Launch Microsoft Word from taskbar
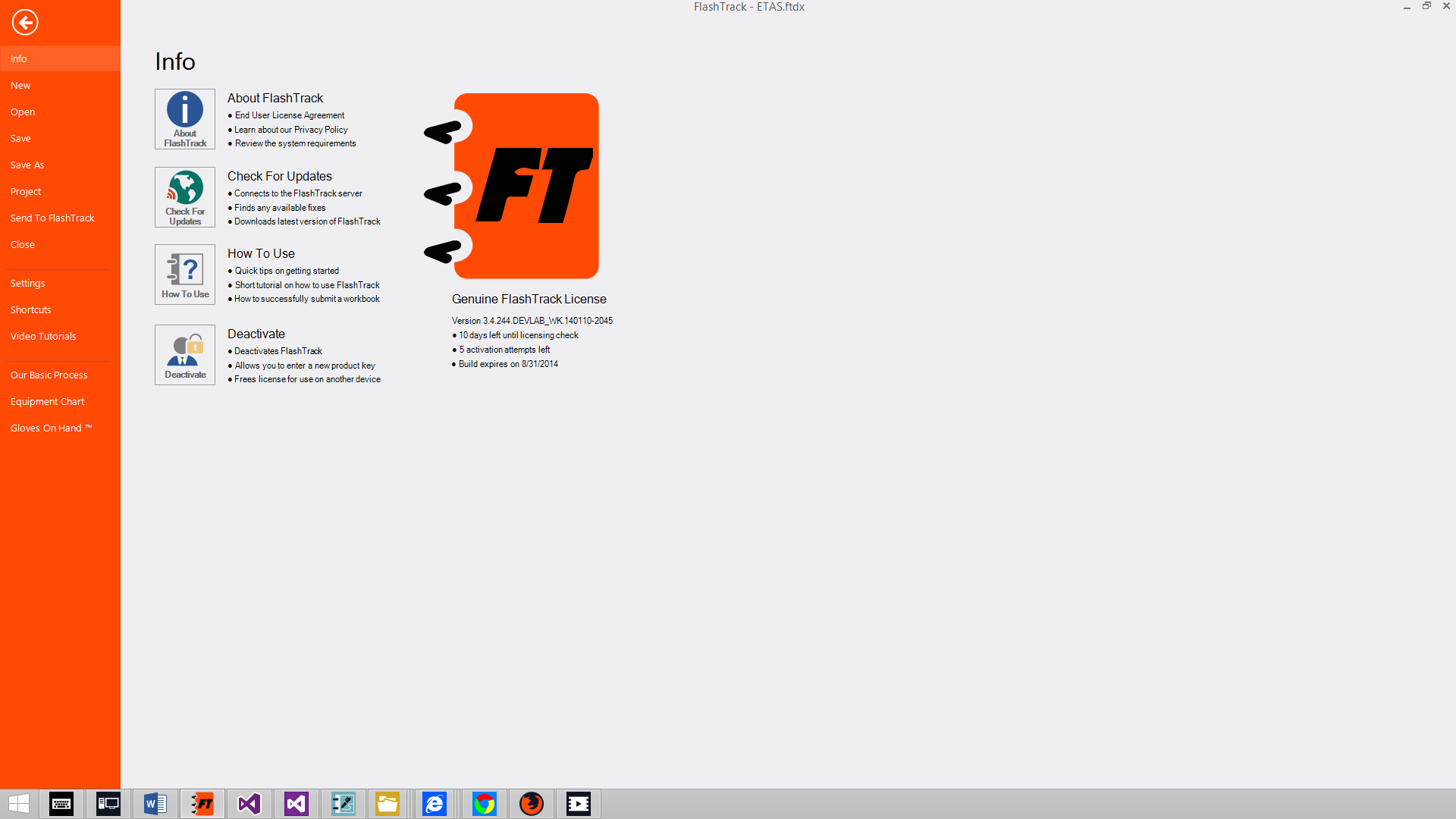 (x=155, y=804)
